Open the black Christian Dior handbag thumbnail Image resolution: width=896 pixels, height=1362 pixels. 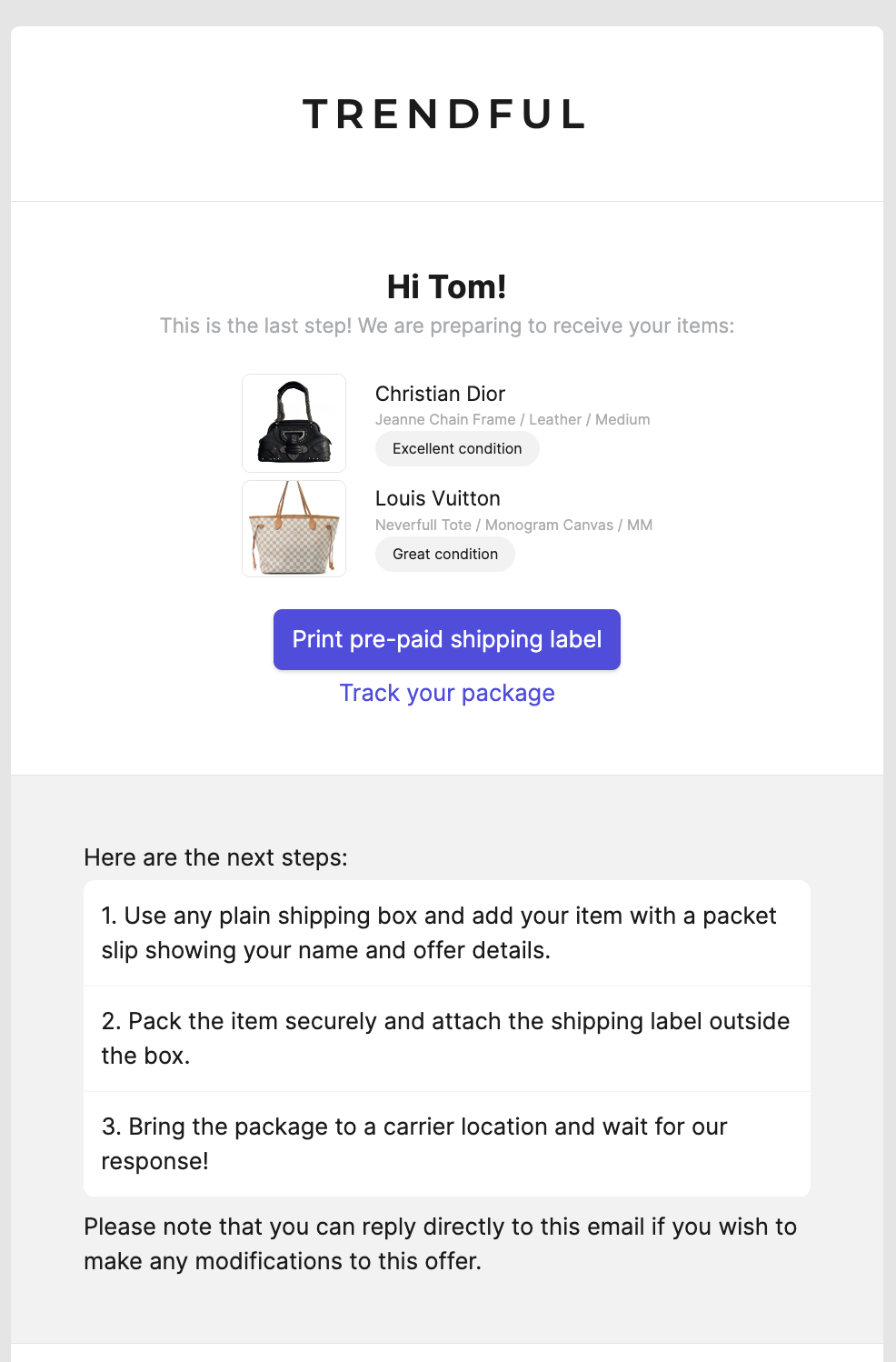[x=294, y=423]
